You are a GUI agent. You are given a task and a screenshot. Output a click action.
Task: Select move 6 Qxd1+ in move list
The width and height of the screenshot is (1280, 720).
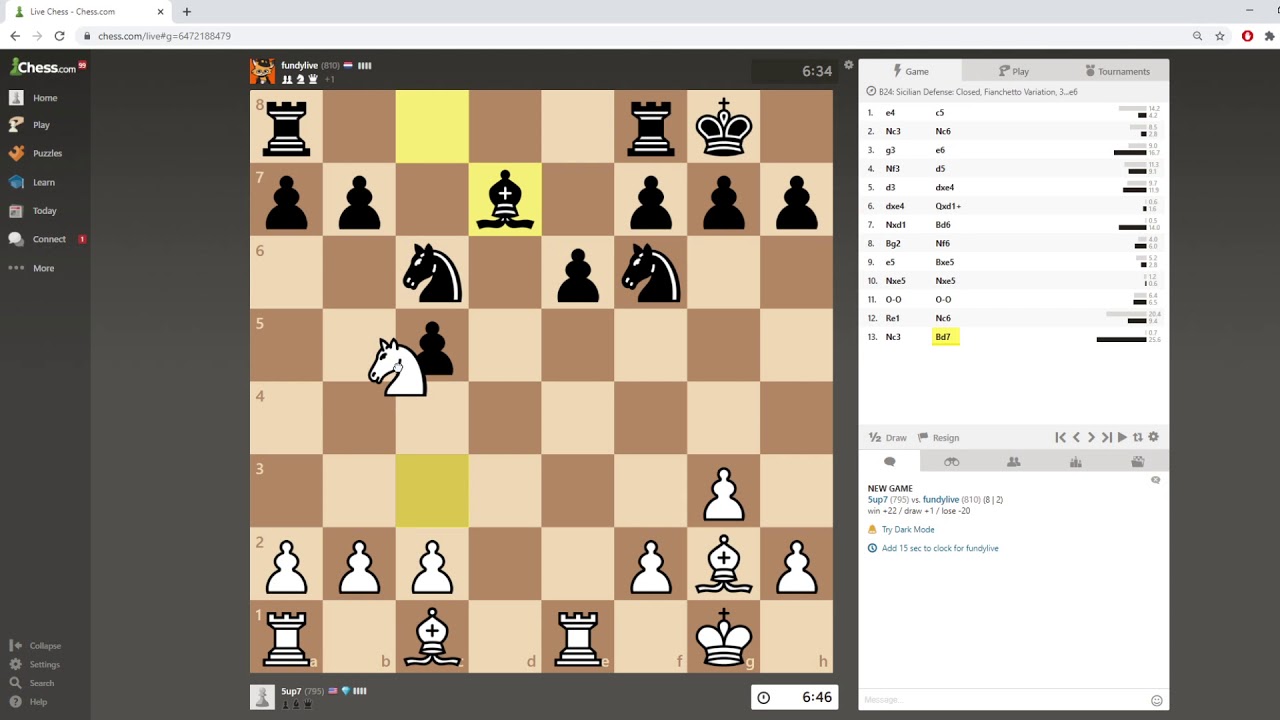[947, 206]
